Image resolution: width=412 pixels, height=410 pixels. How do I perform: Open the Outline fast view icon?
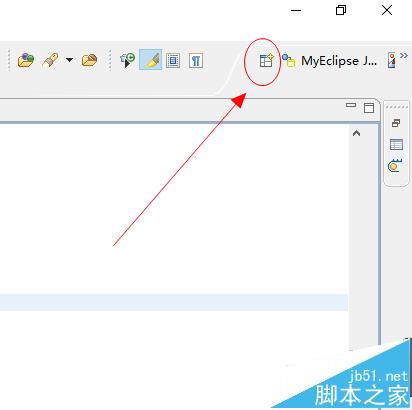[396, 144]
